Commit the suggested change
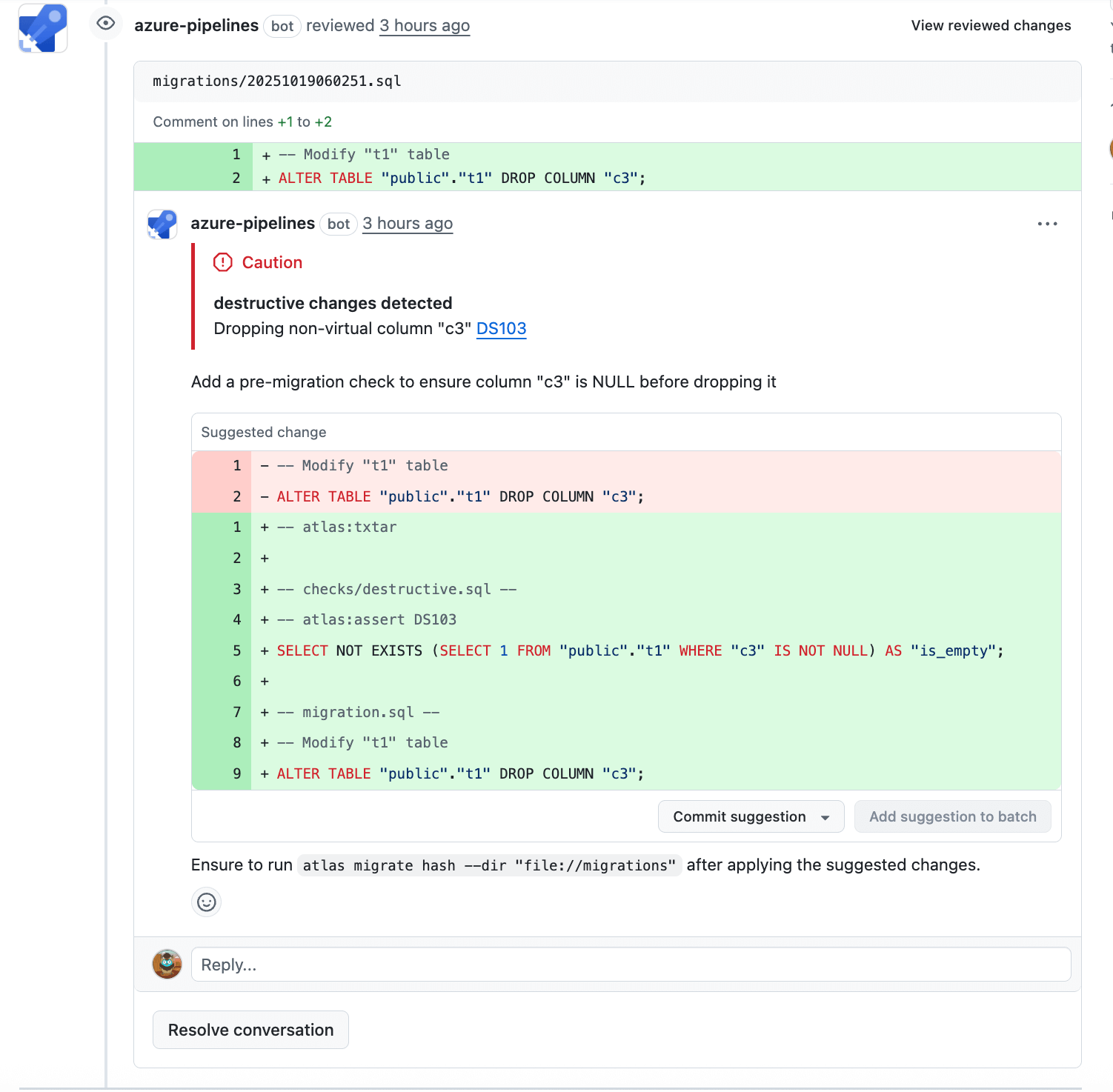1113x1092 pixels. (739, 816)
